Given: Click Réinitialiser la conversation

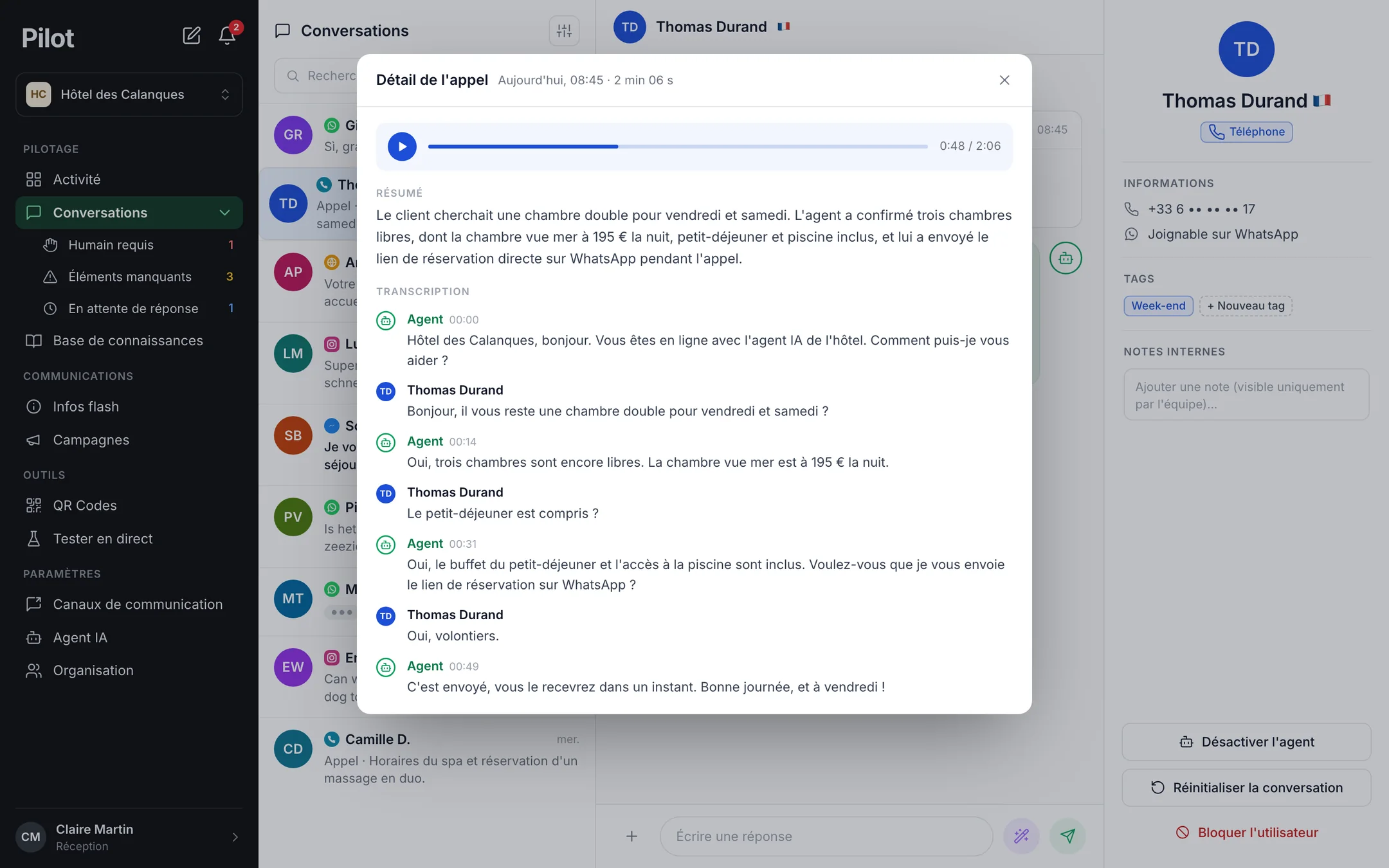Looking at the screenshot, I should click(x=1246, y=788).
